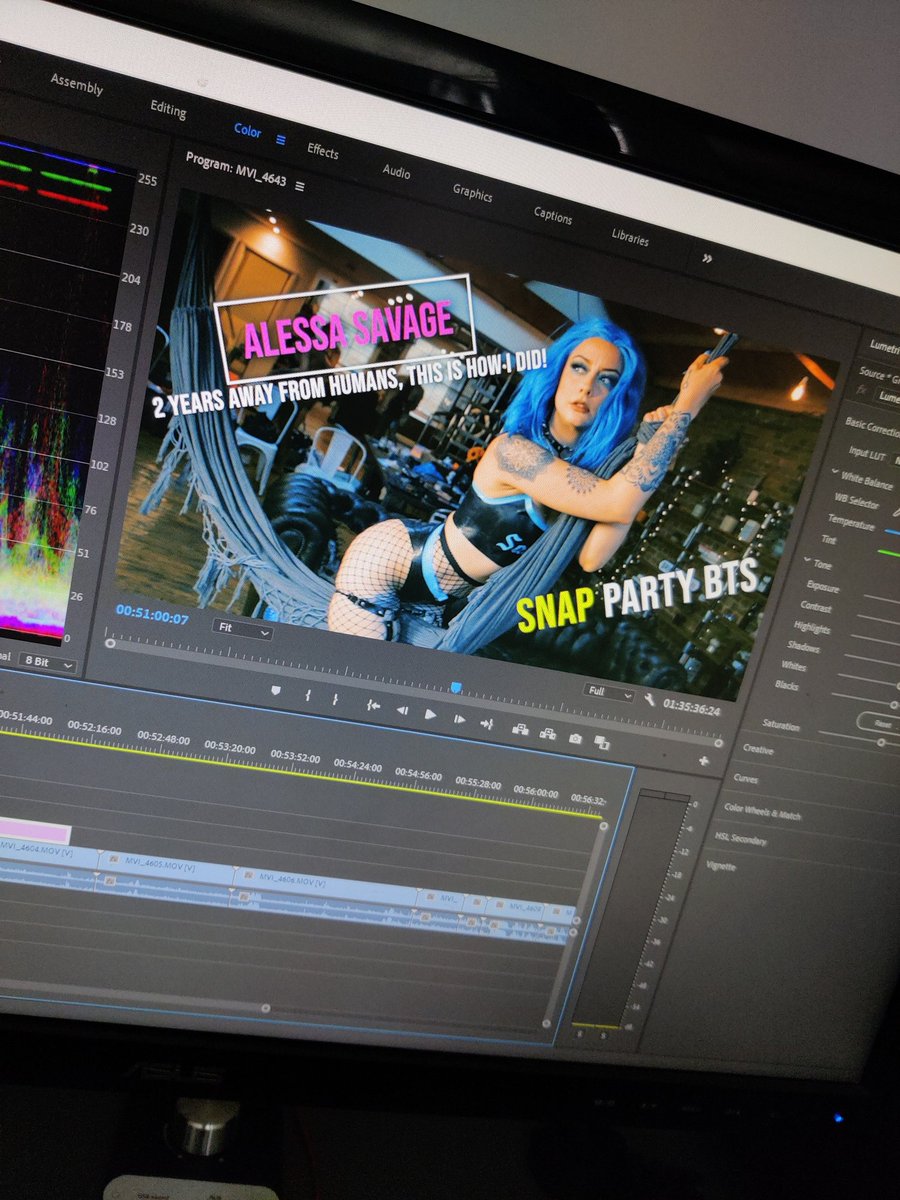Click the 00:51:00:07 timecode field

(152, 613)
